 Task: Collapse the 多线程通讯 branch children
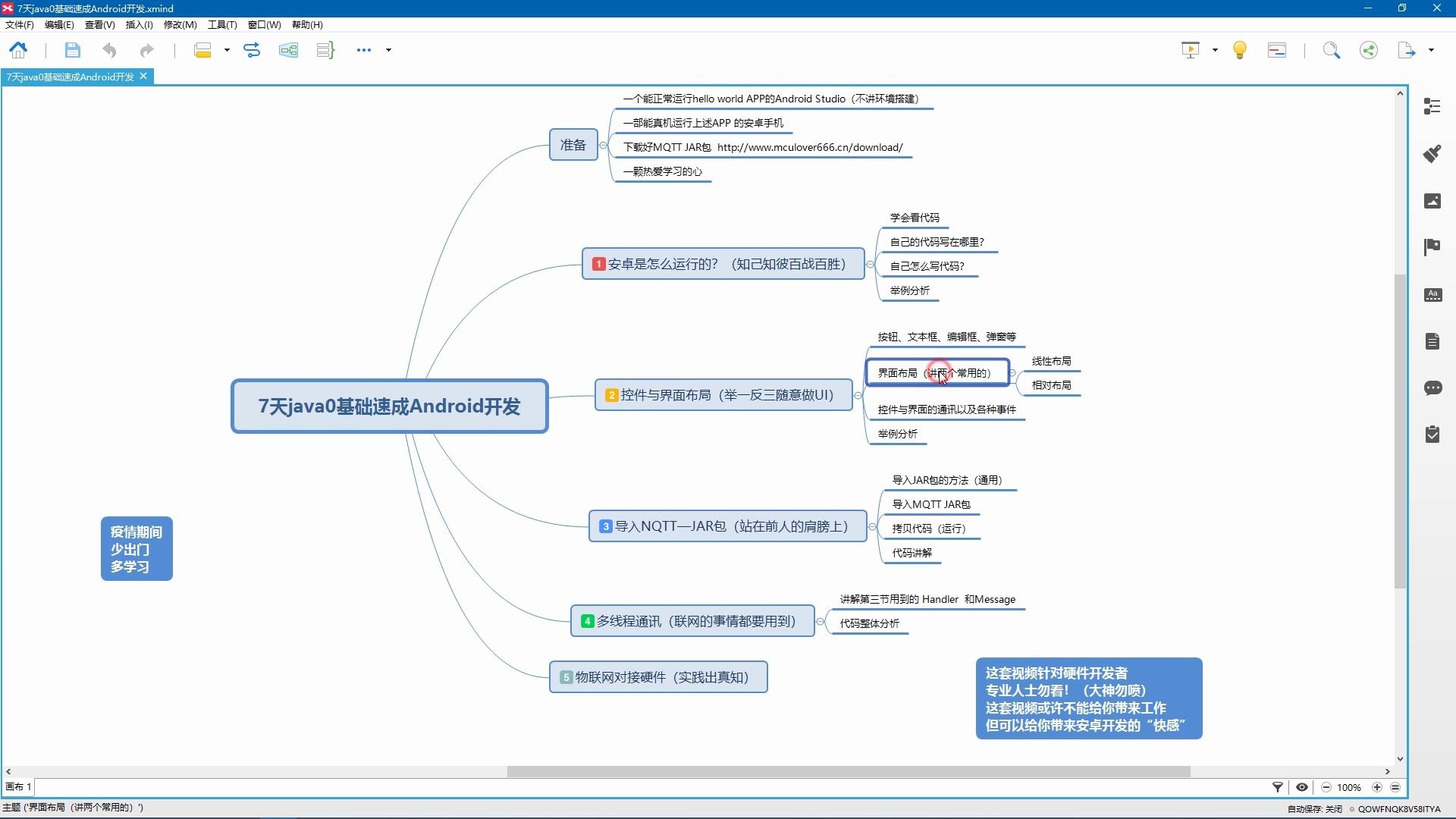821,622
